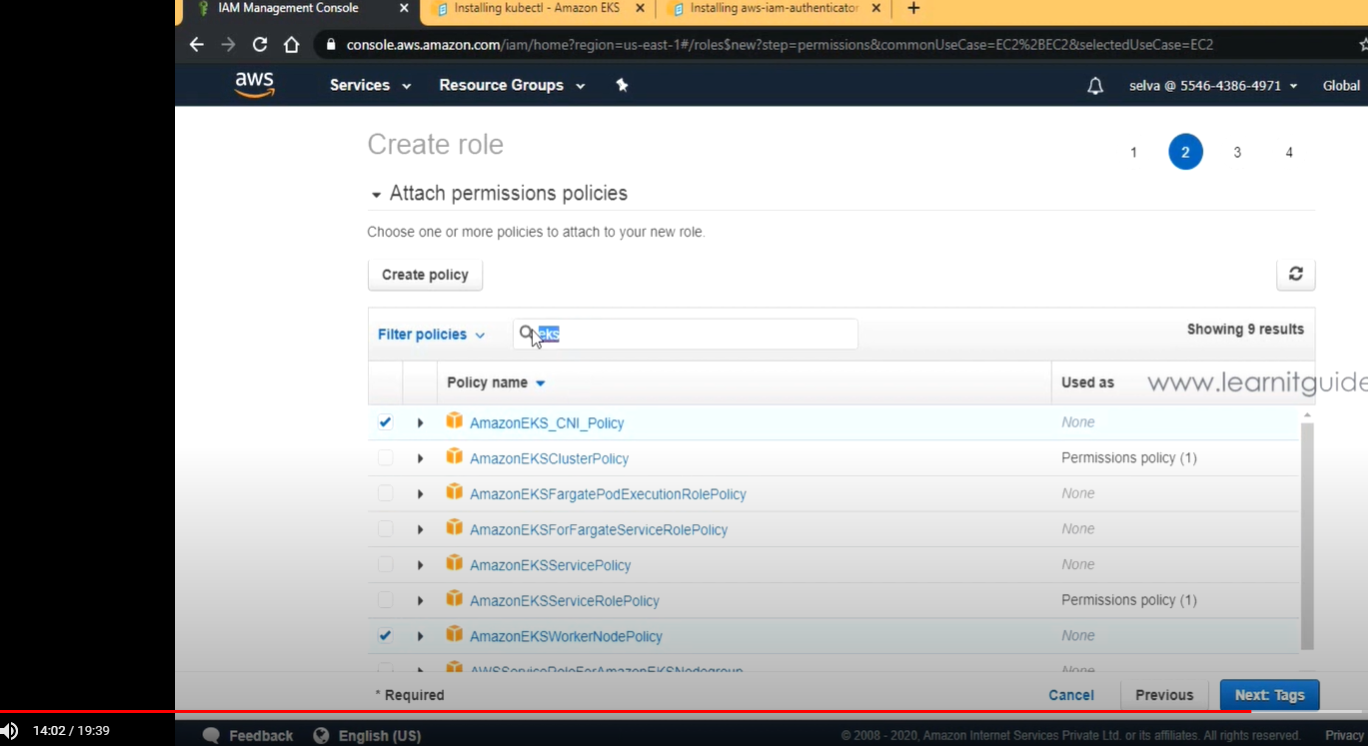Uncheck the AmazonEKSWorkerNodePolicy checkbox
Screen dimensions: 1368x746
(385, 635)
